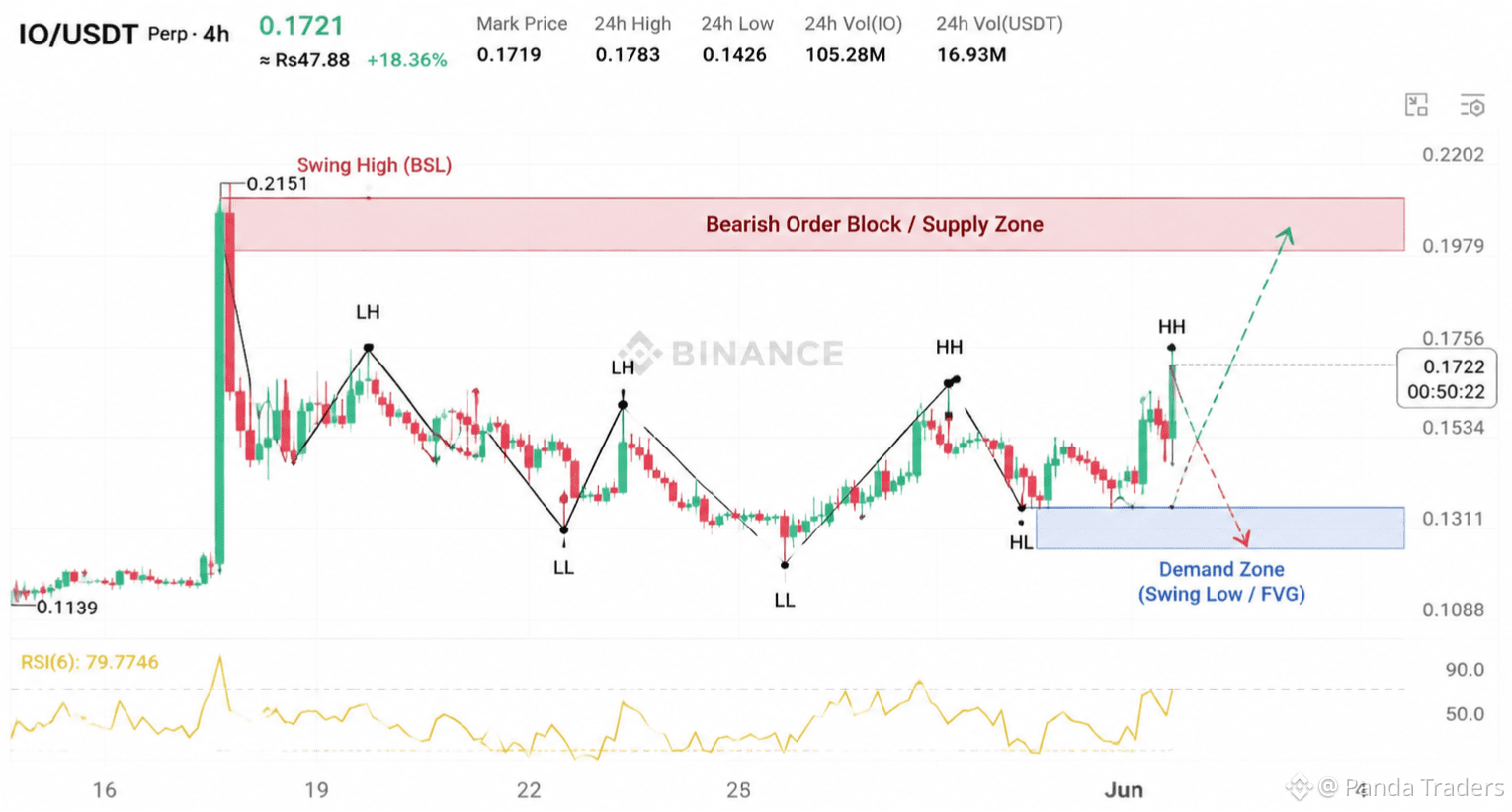This screenshot has width=1512, height=812.
Task: Select the 24h Vol(USDT) label
Action: pyautogui.click(x=999, y=24)
